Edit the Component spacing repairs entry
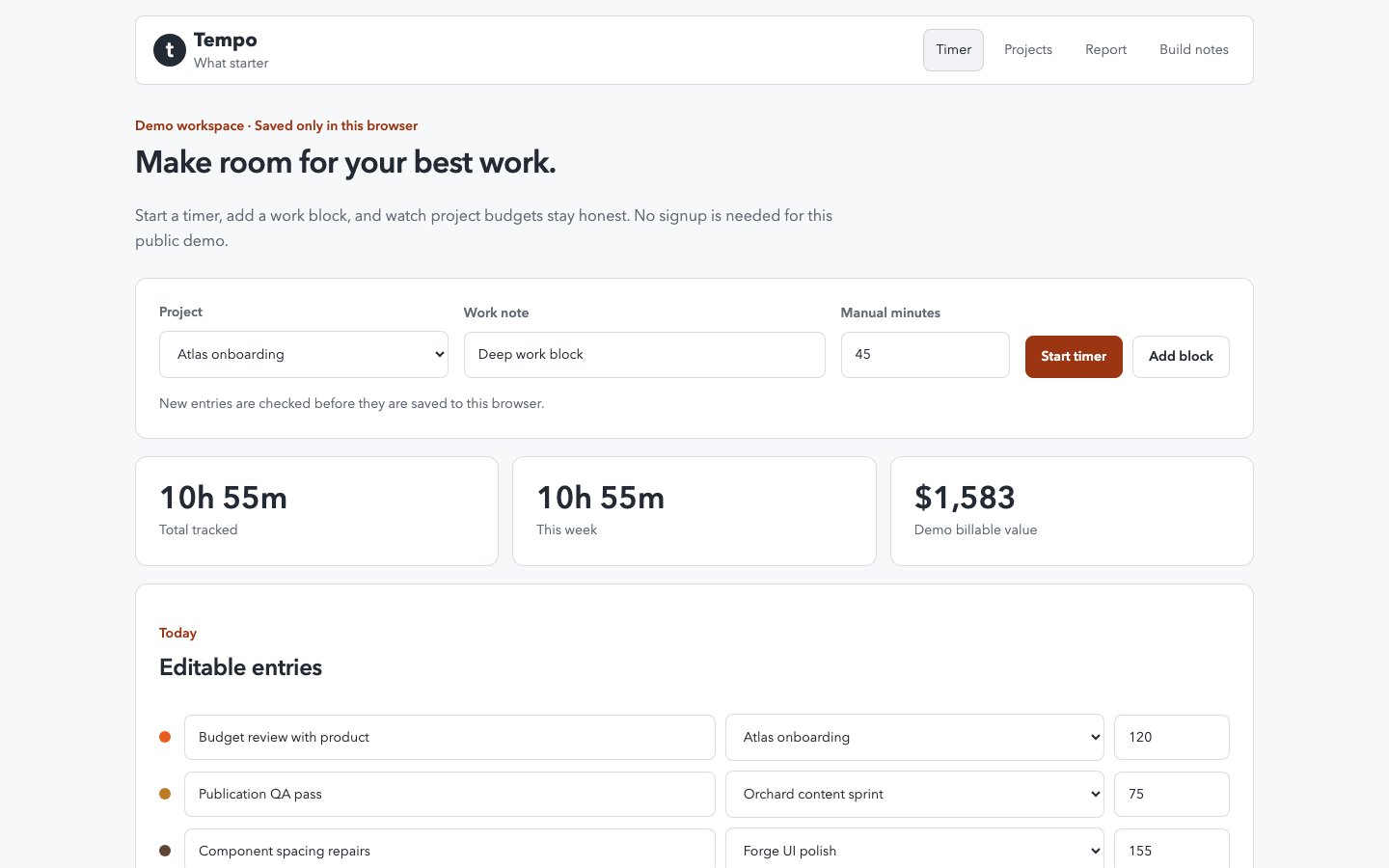Image resolution: width=1389 pixels, height=868 pixels. [x=449, y=849]
